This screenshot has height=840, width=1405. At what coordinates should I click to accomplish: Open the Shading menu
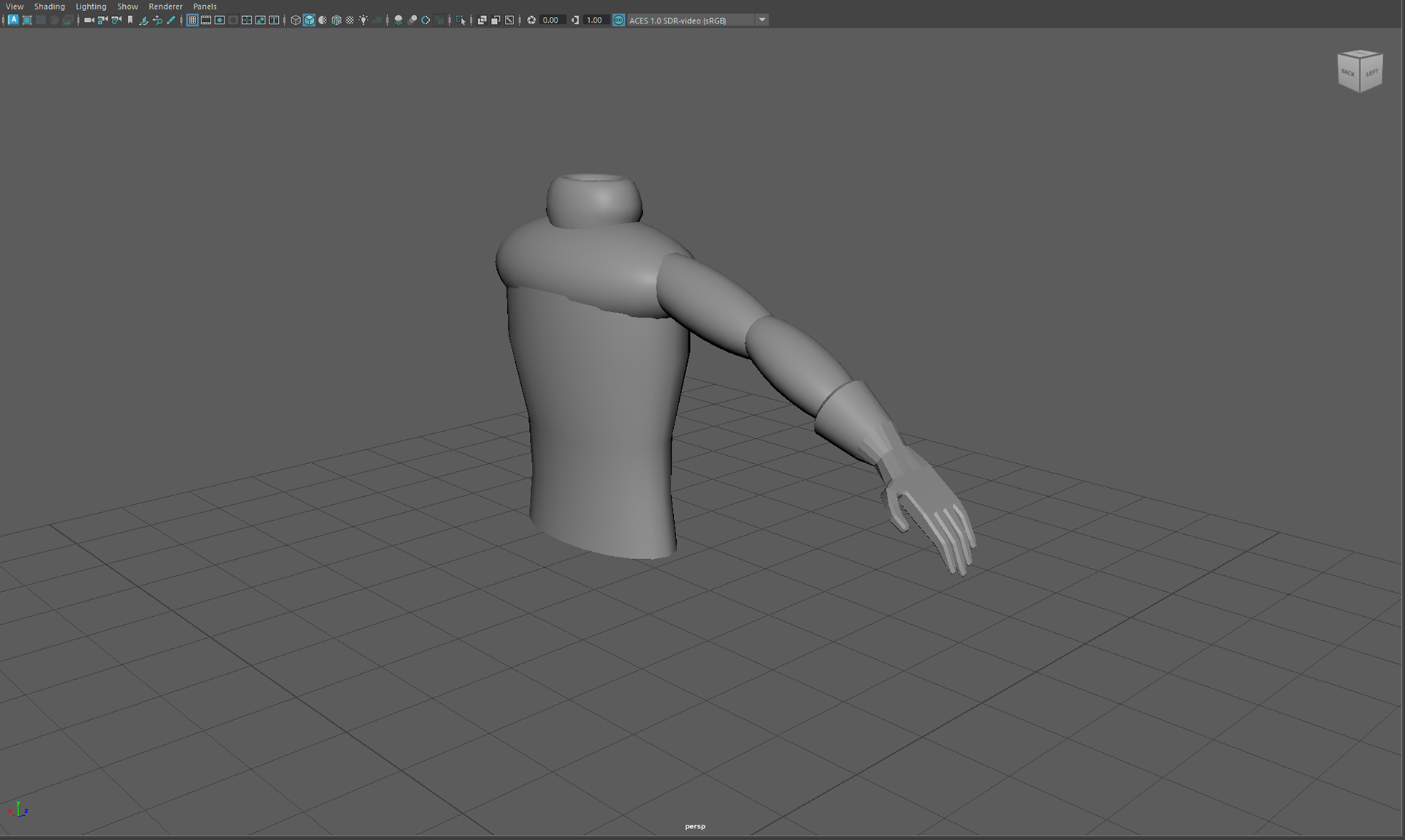coord(49,7)
